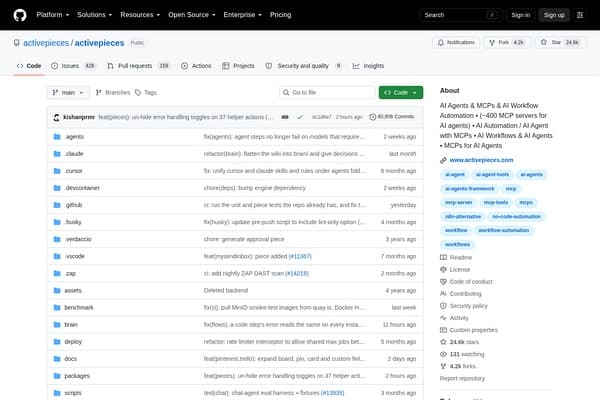Open the main branch selector dropdown
Image resolution: width=600 pixels, height=400 pixels.
click(x=68, y=93)
